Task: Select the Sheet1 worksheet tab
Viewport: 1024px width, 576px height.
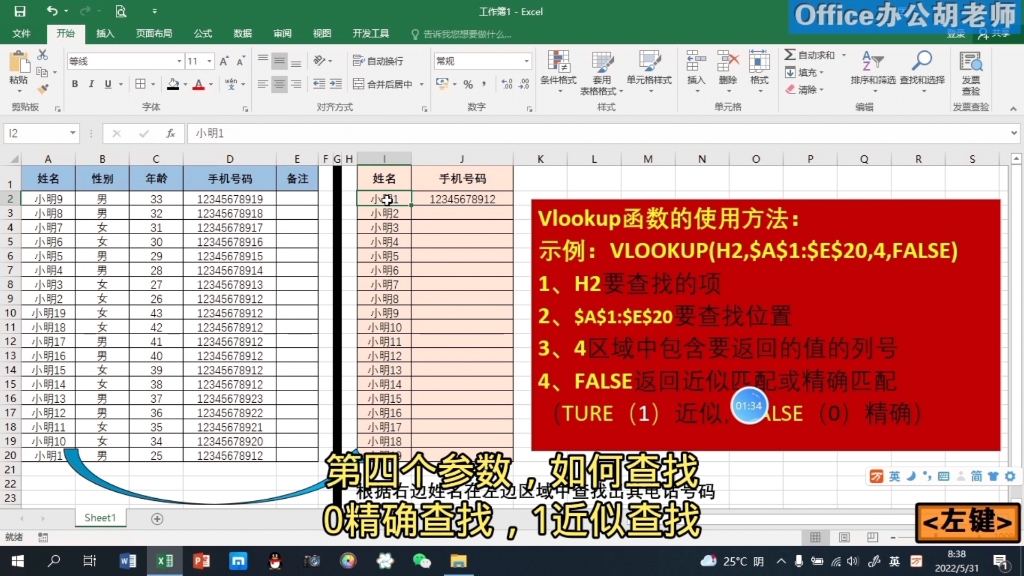Action: (99, 519)
